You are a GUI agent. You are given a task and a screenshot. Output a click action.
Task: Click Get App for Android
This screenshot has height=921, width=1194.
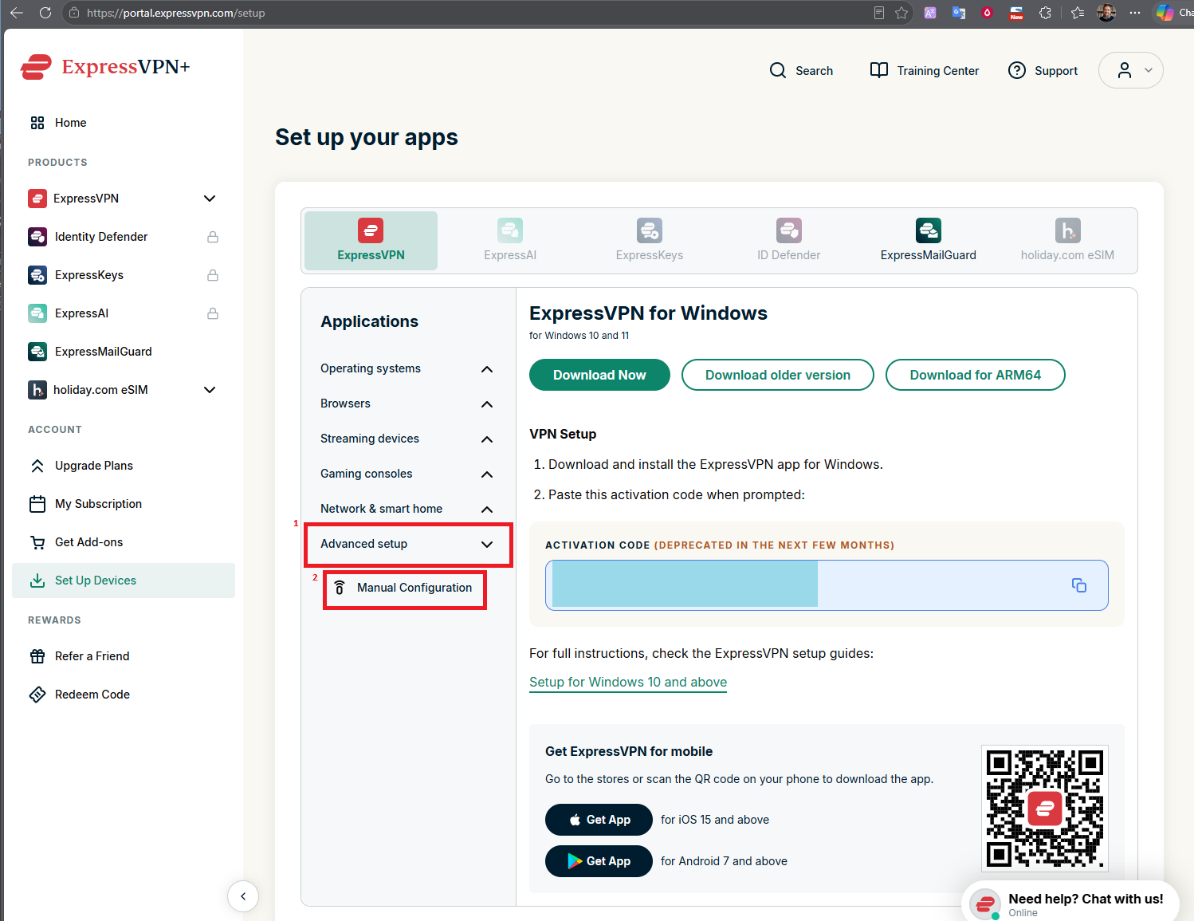(599, 861)
